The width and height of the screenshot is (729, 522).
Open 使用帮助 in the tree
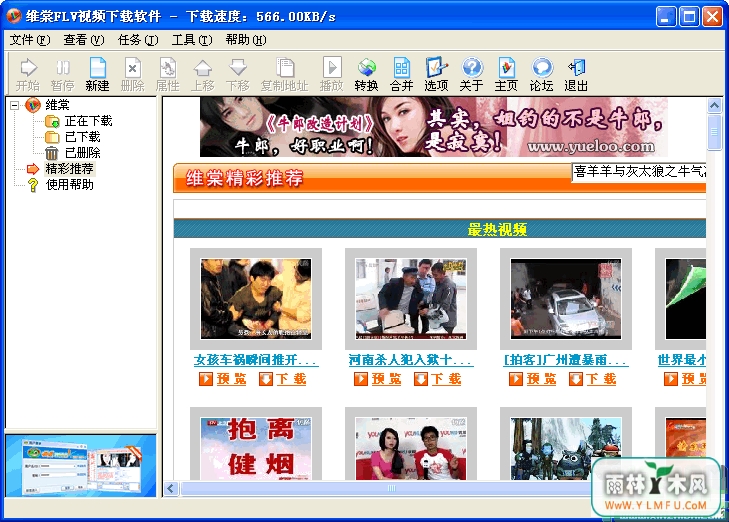coord(70,185)
